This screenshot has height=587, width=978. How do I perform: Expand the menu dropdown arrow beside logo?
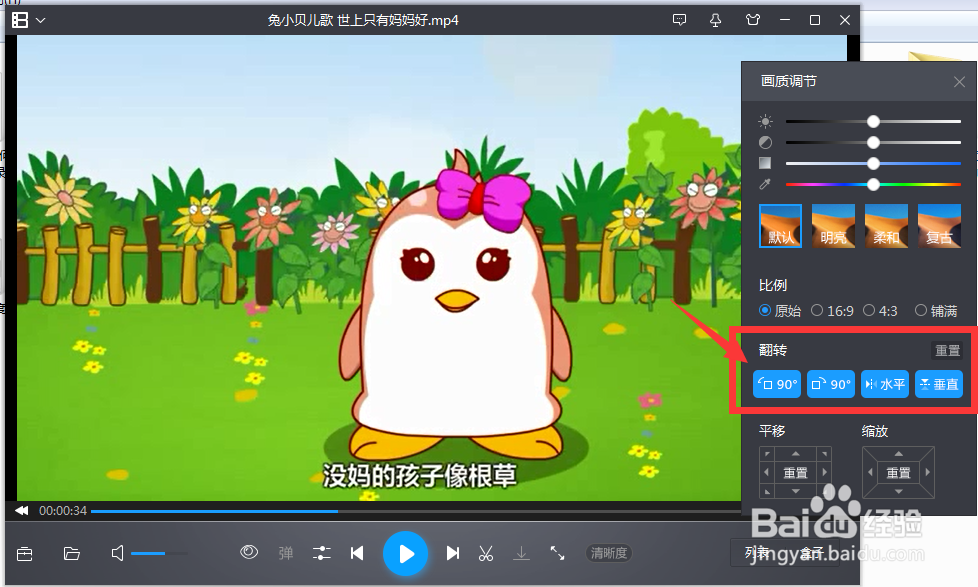tap(41, 21)
